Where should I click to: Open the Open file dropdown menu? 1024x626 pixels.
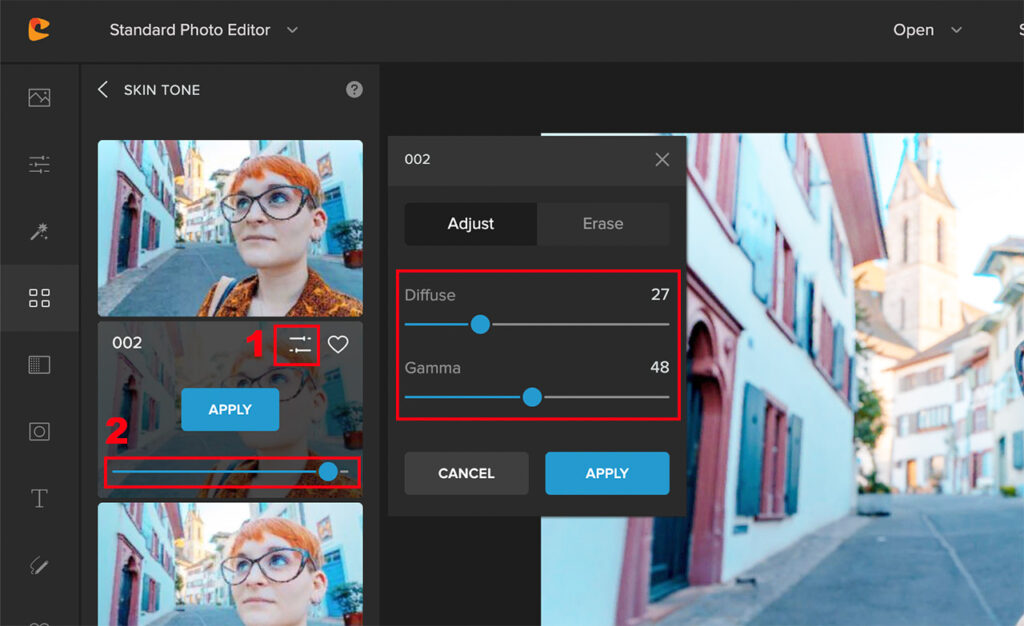[927, 30]
